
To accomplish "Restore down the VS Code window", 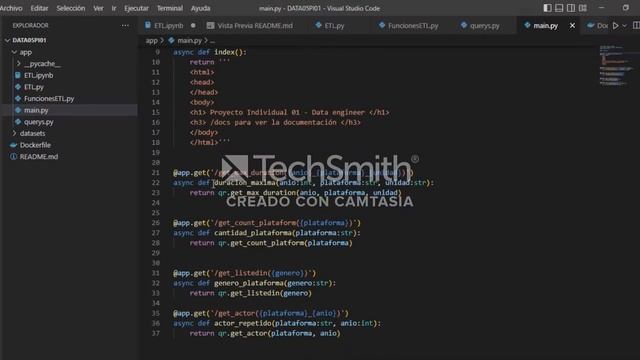I will pyautogui.click(x=625, y=8).
